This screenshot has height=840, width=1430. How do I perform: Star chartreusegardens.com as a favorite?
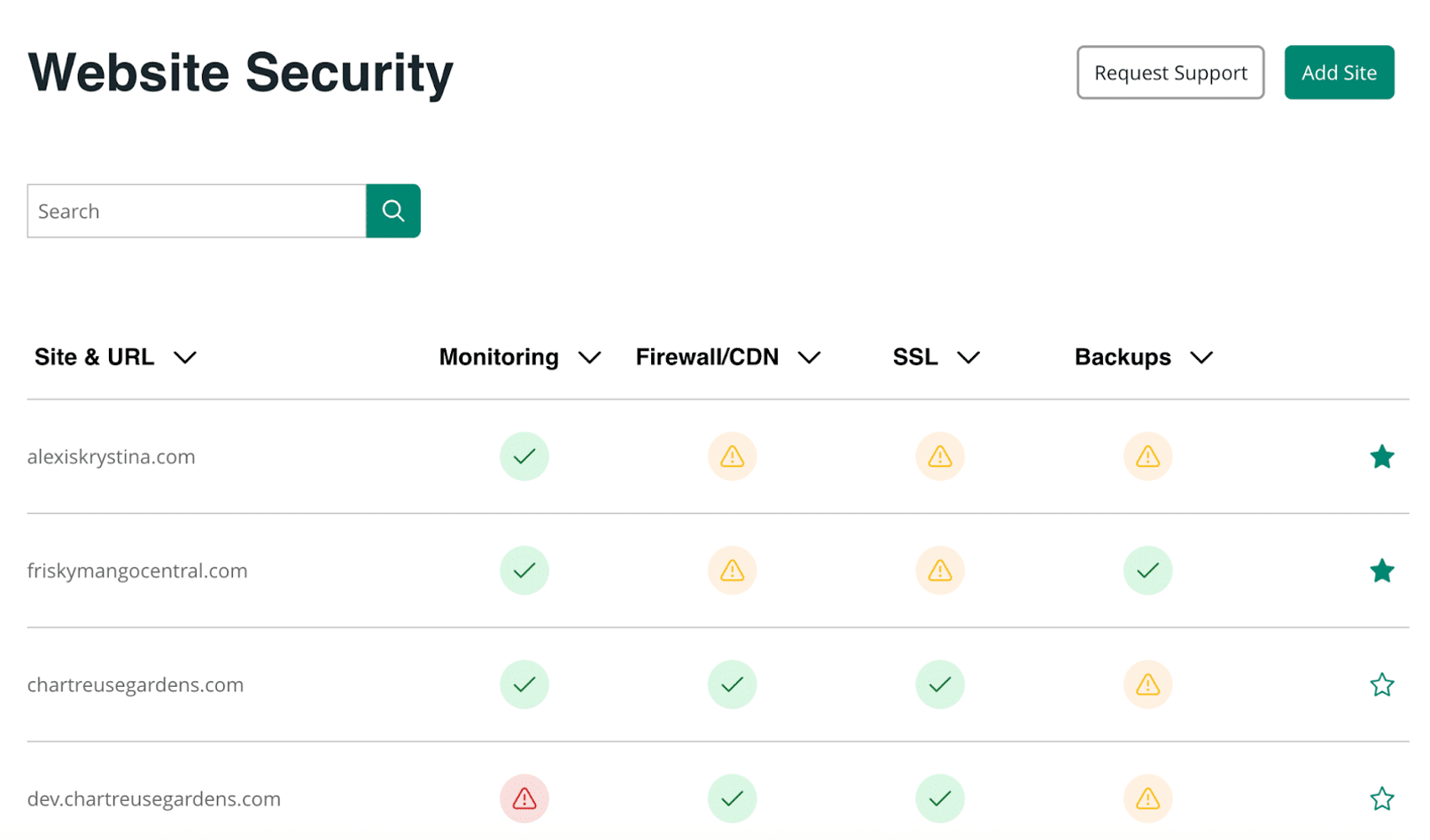(x=1381, y=685)
